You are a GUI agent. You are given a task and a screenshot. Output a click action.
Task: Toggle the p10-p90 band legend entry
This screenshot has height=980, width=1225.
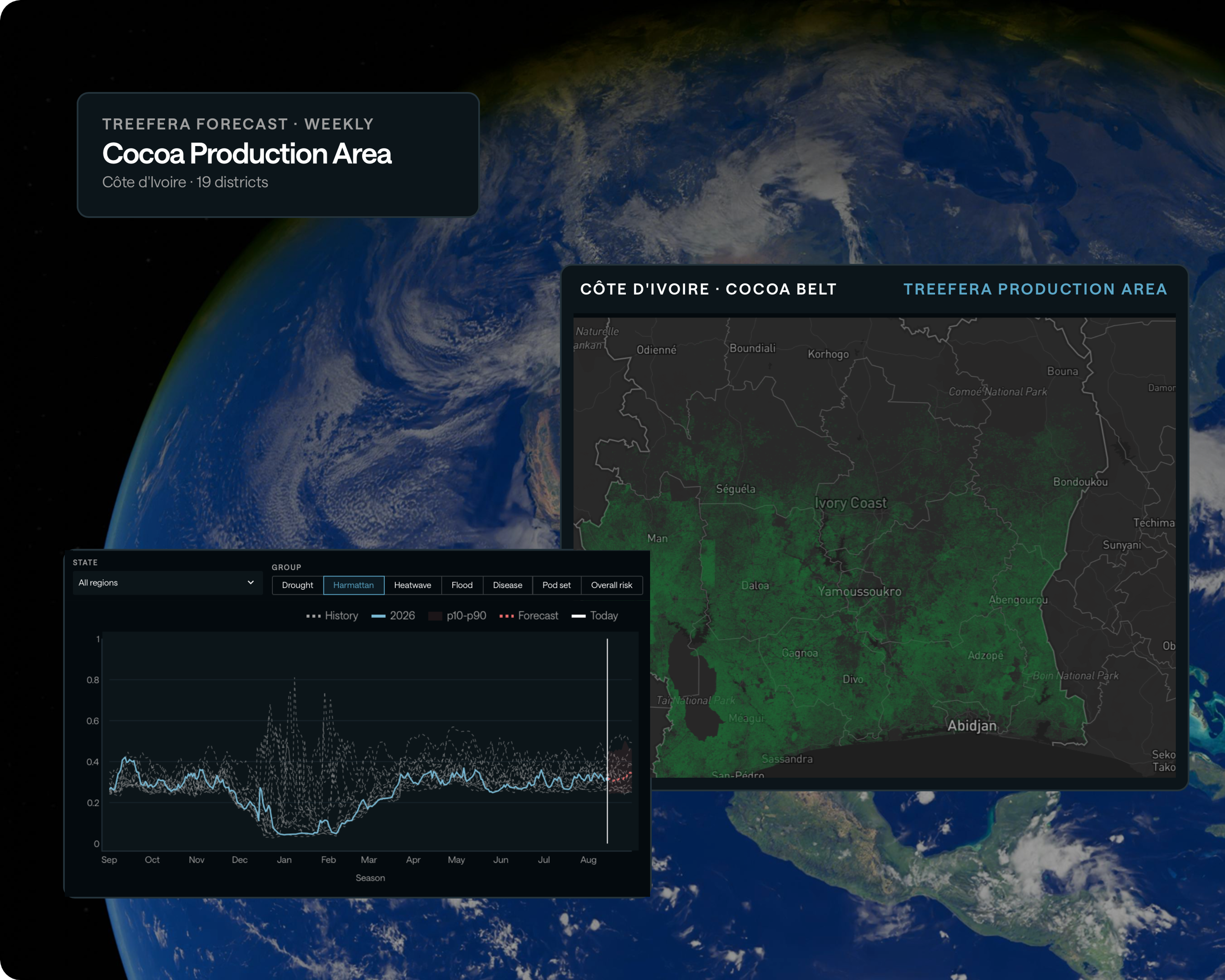click(x=457, y=616)
